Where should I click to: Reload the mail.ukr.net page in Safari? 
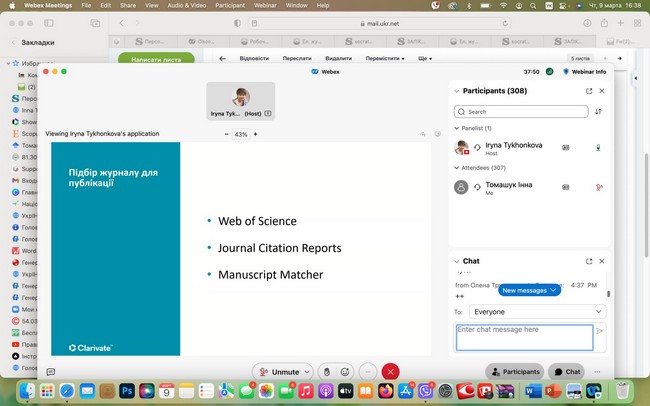click(x=505, y=23)
